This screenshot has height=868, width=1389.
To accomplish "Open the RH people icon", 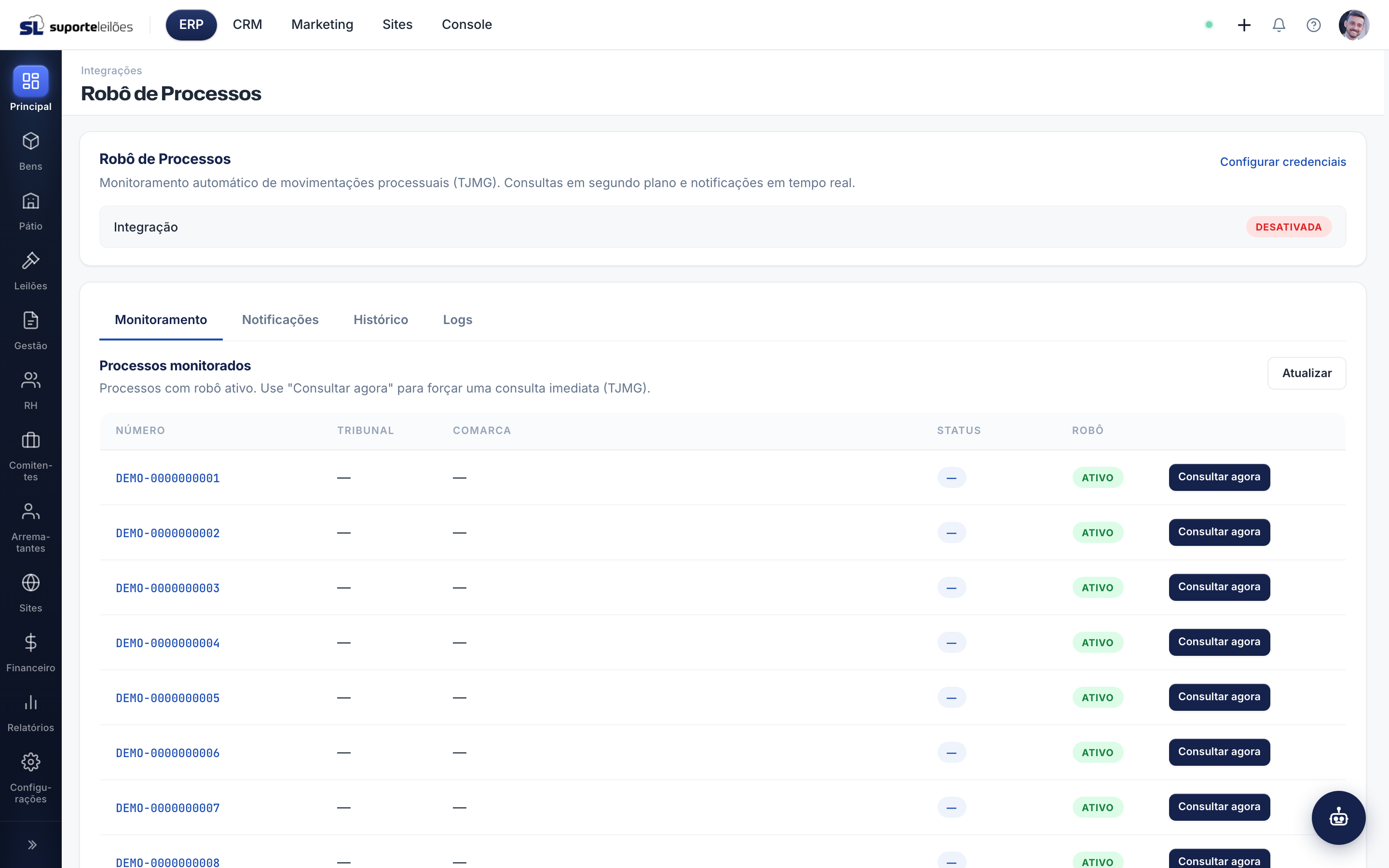I will (30, 380).
